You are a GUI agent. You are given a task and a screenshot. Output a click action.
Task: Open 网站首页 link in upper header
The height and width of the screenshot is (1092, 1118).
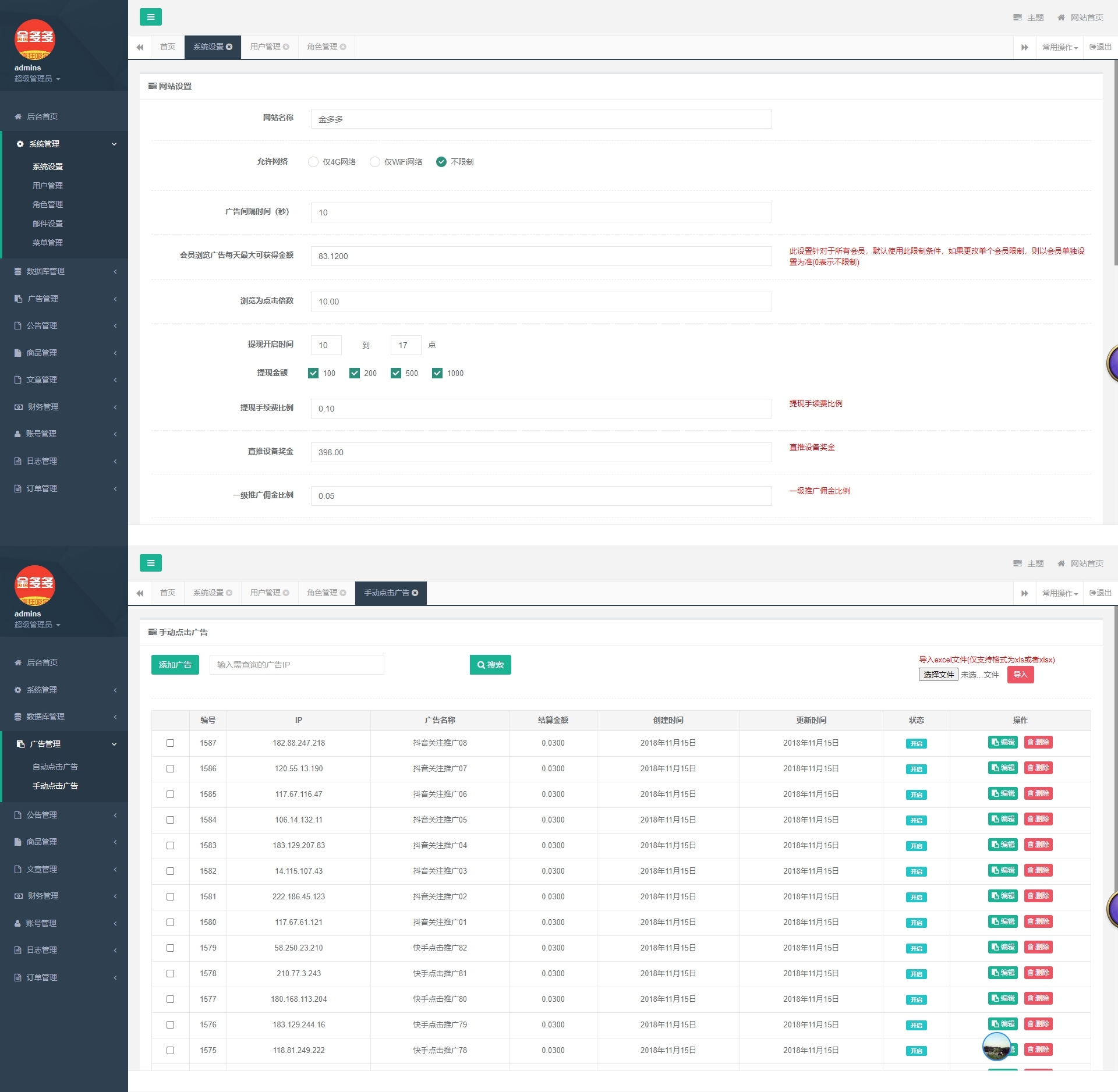pos(1080,17)
